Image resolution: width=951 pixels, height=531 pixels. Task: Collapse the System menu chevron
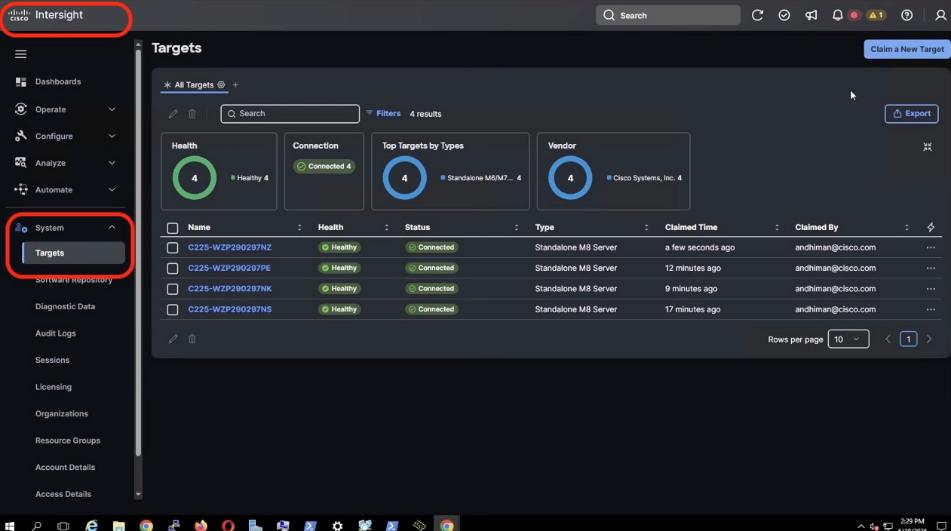[112, 227]
